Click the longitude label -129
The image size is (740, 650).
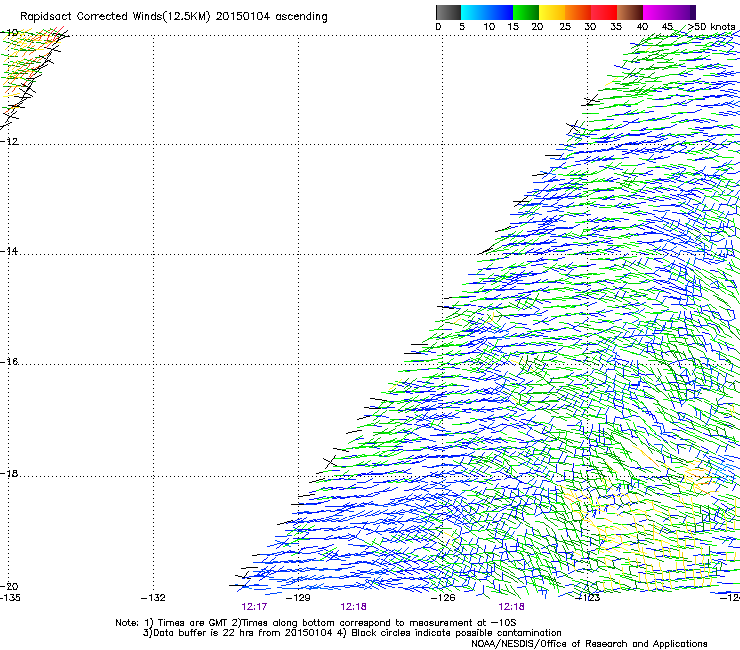coord(298,598)
